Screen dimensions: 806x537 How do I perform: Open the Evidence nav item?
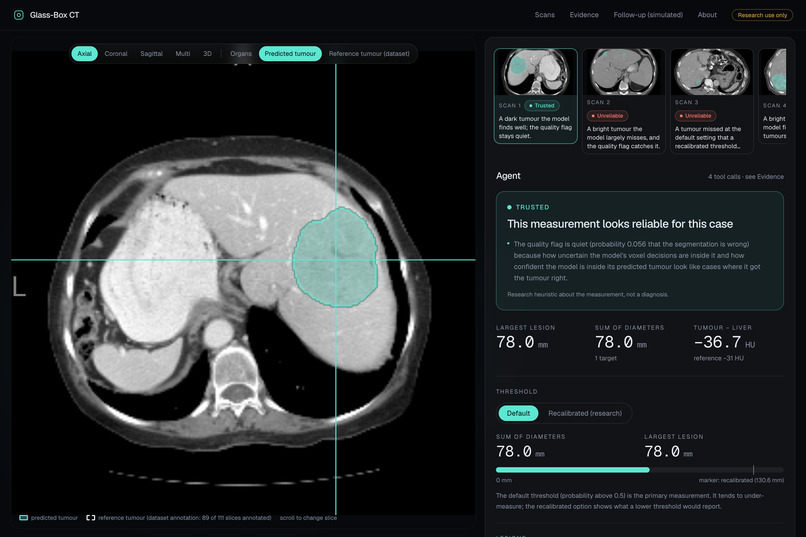[x=584, y=15]
